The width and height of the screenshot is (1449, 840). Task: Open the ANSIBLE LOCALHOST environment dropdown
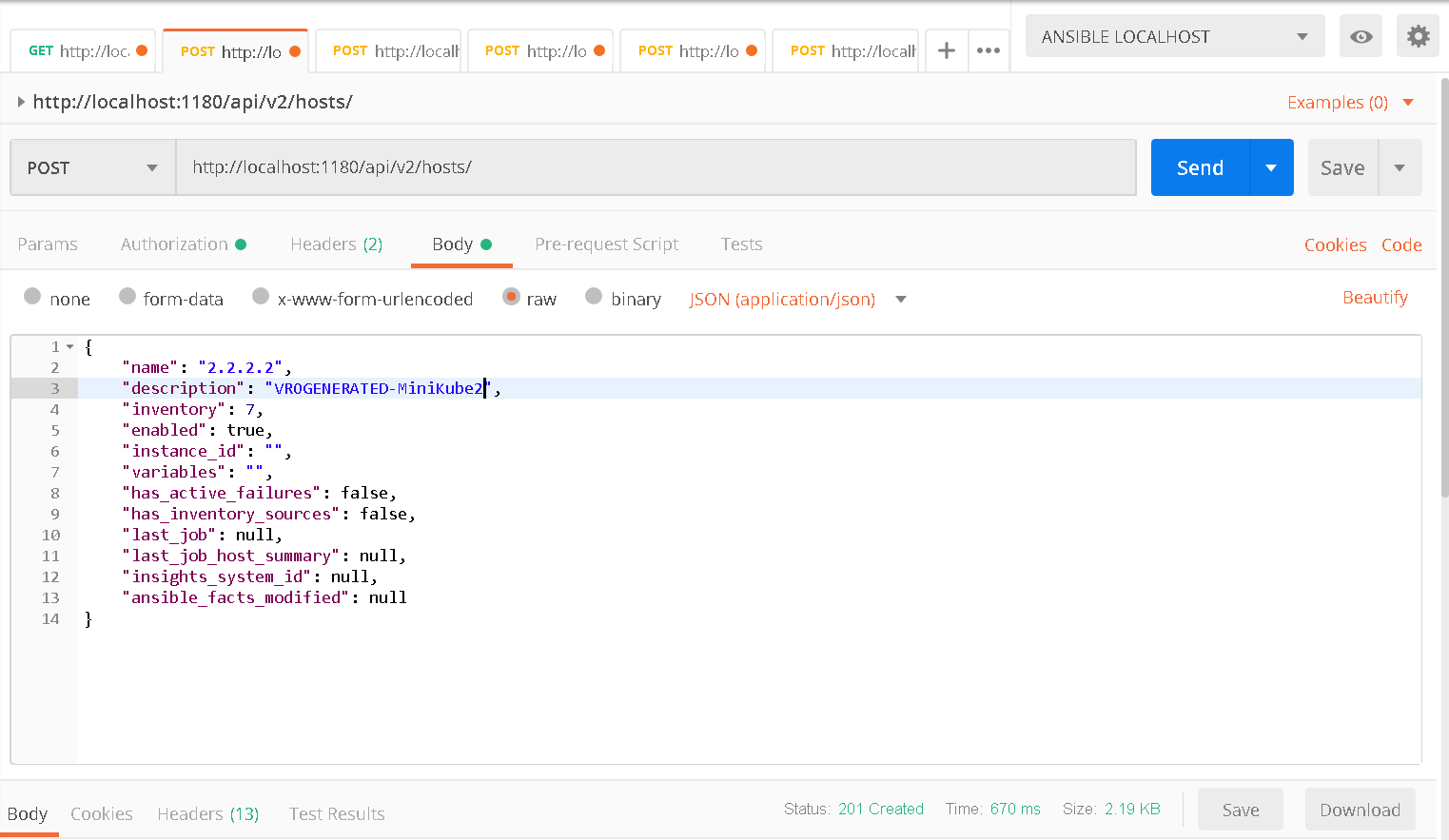[x=1175, y=36]
